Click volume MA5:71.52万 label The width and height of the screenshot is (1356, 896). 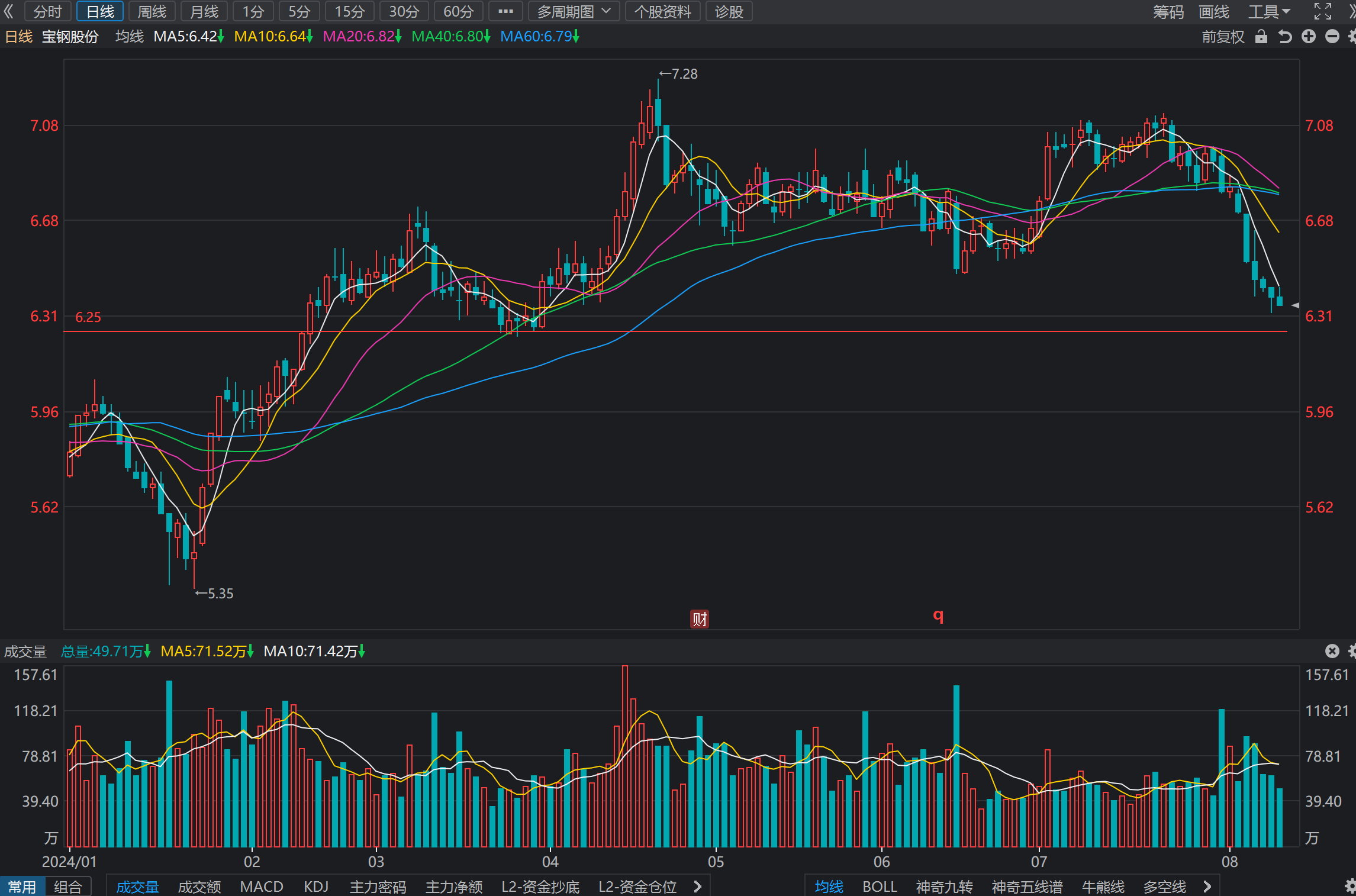pos(207,652)
